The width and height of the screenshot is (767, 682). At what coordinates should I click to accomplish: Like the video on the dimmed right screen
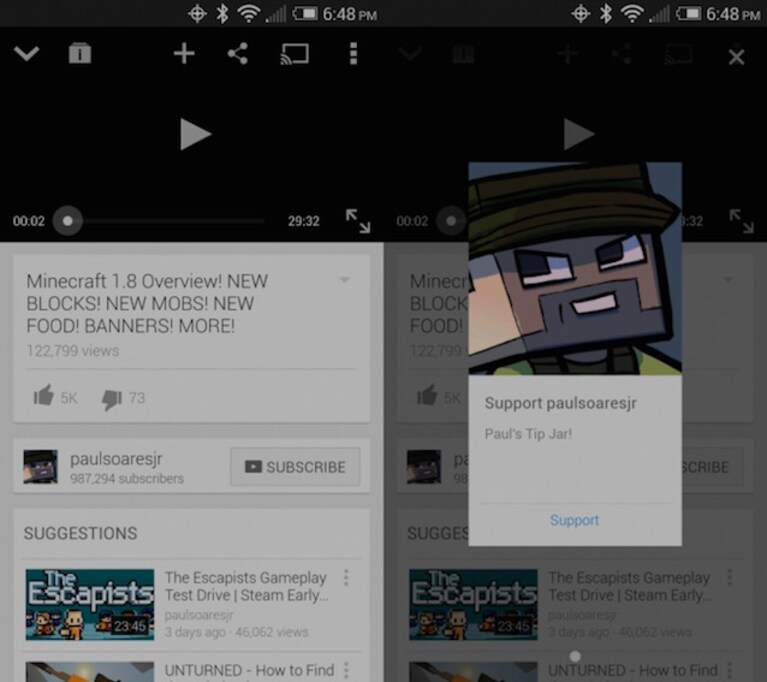click(x=427, y=395)
